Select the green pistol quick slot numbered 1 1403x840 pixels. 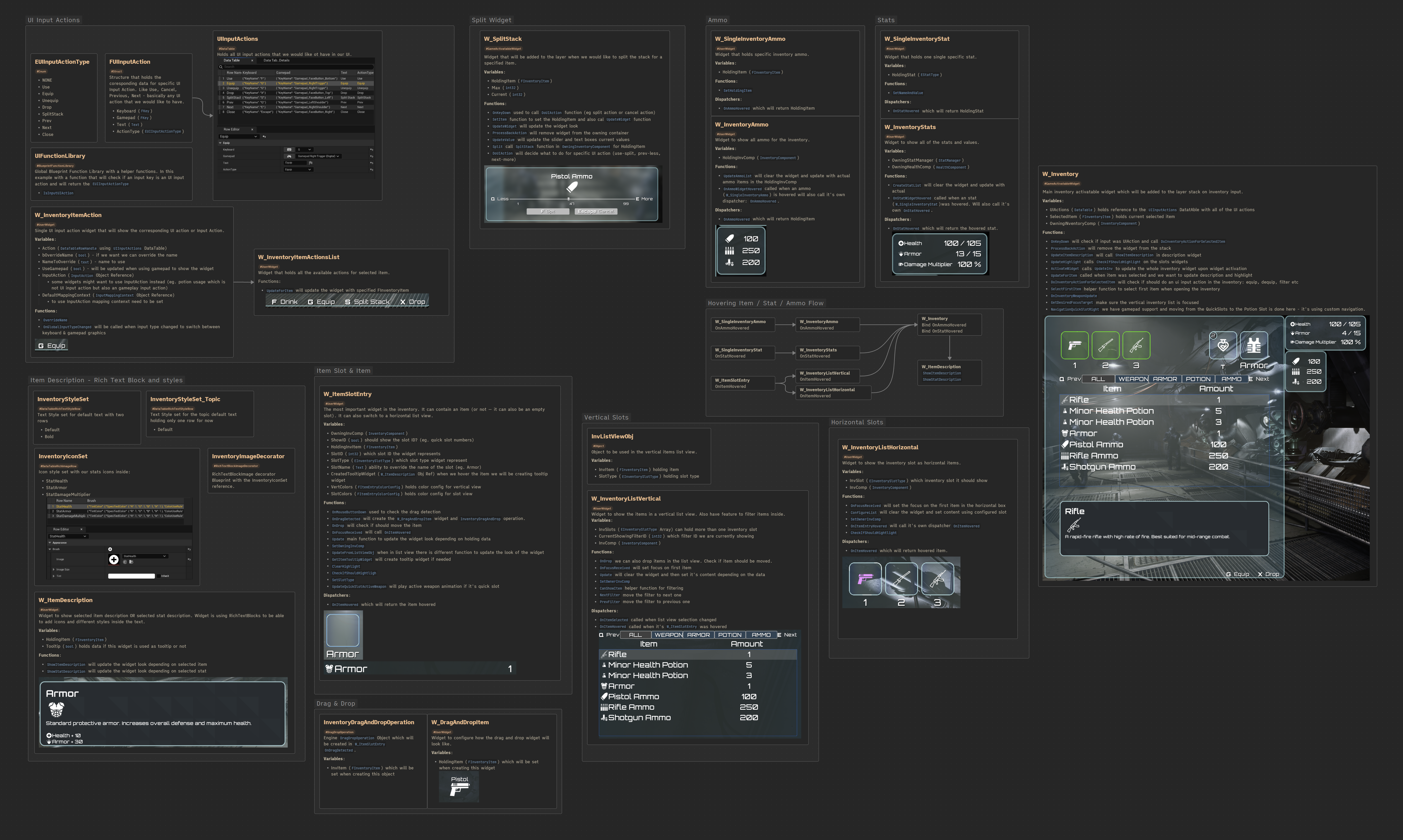pyautogui.click(x=1074, y=345)
